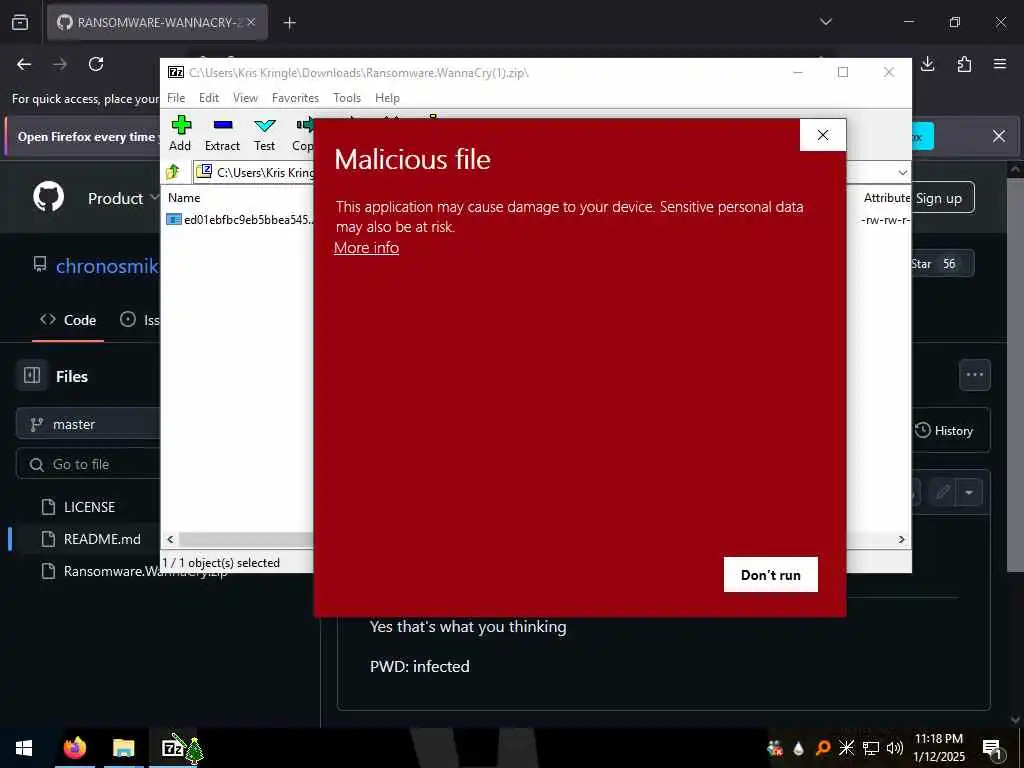
Task: Open the 7-Zip Favorites menu
Action: pos(295,98)
